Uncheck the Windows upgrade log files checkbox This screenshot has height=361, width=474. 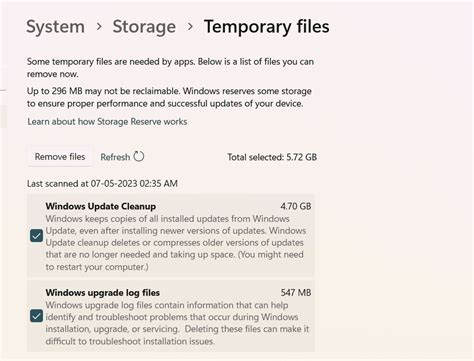click(36, 316)
